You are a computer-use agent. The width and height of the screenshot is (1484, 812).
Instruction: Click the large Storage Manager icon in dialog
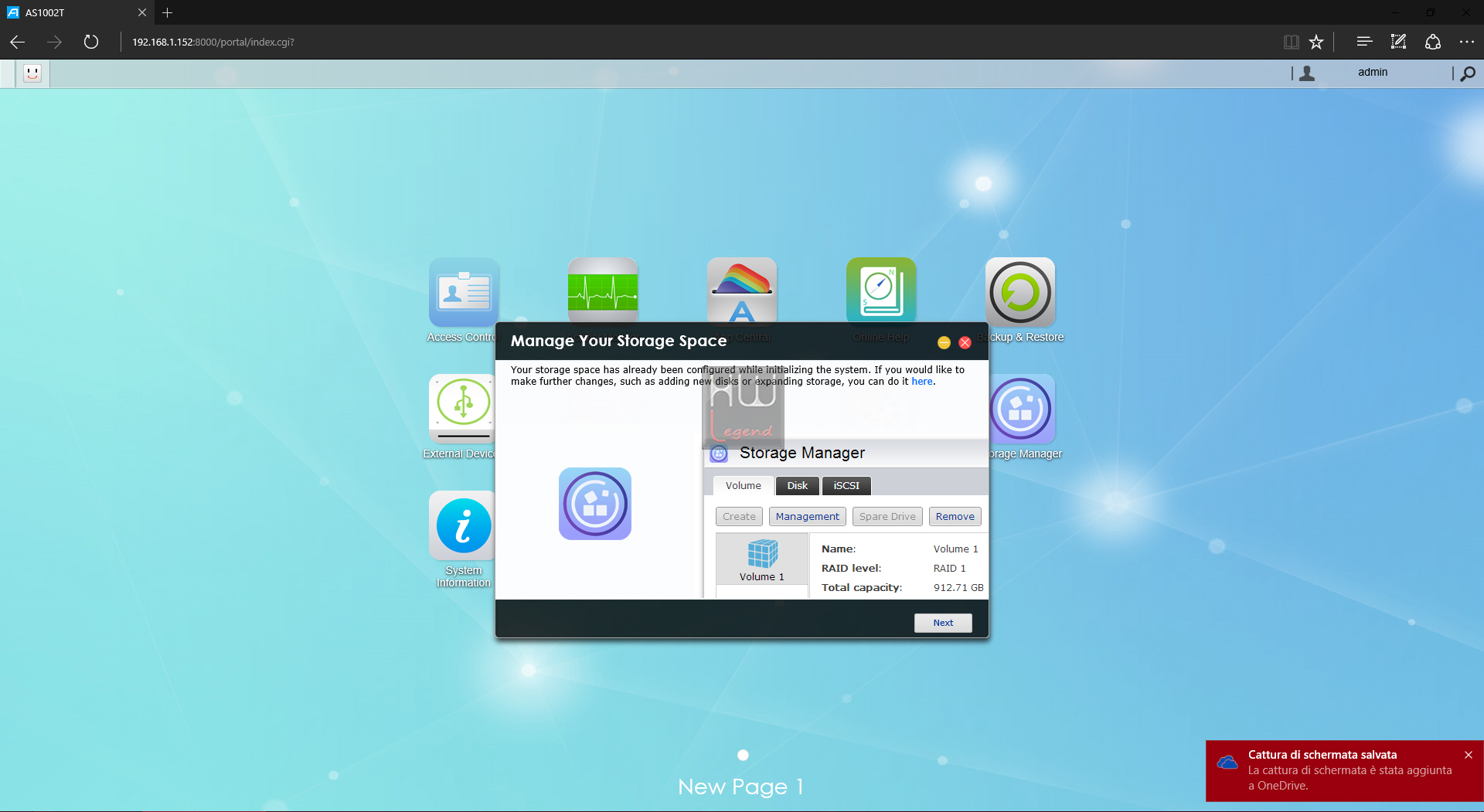(x=595, y=504)
